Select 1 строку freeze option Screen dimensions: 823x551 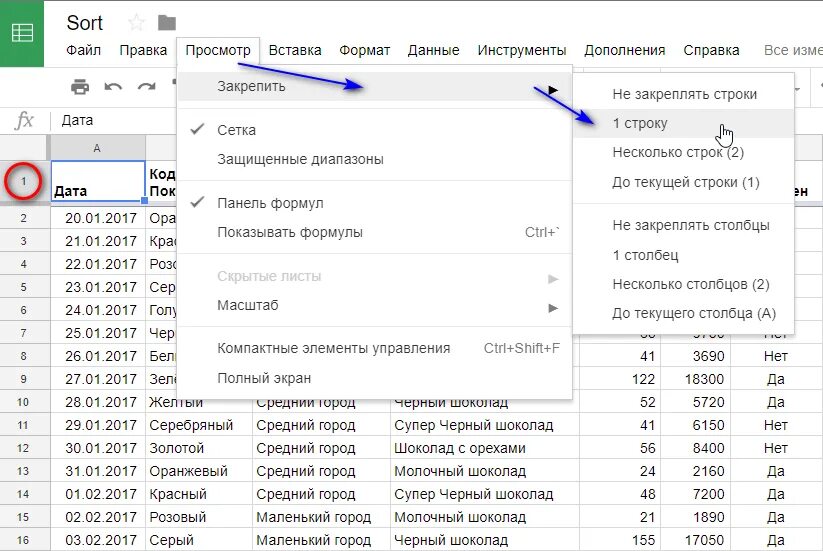point(683,123)
